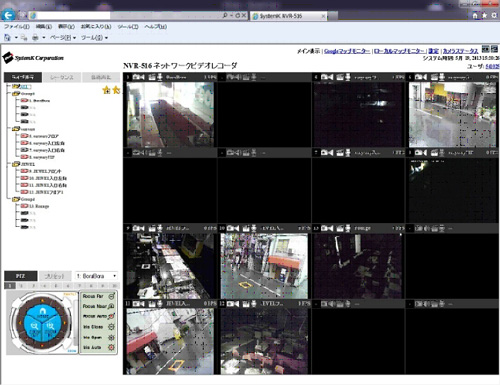Click camera icon in channel 10 header

point(233,228)
